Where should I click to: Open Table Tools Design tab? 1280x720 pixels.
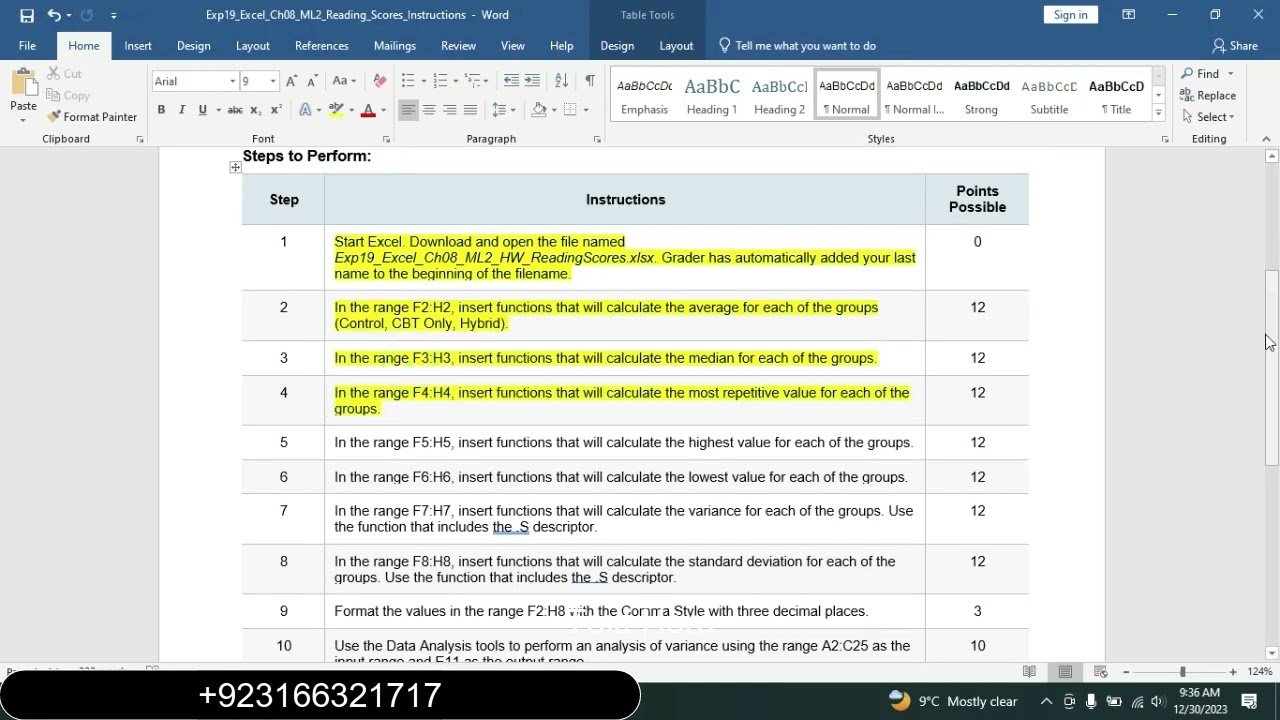tap(617, 46)
